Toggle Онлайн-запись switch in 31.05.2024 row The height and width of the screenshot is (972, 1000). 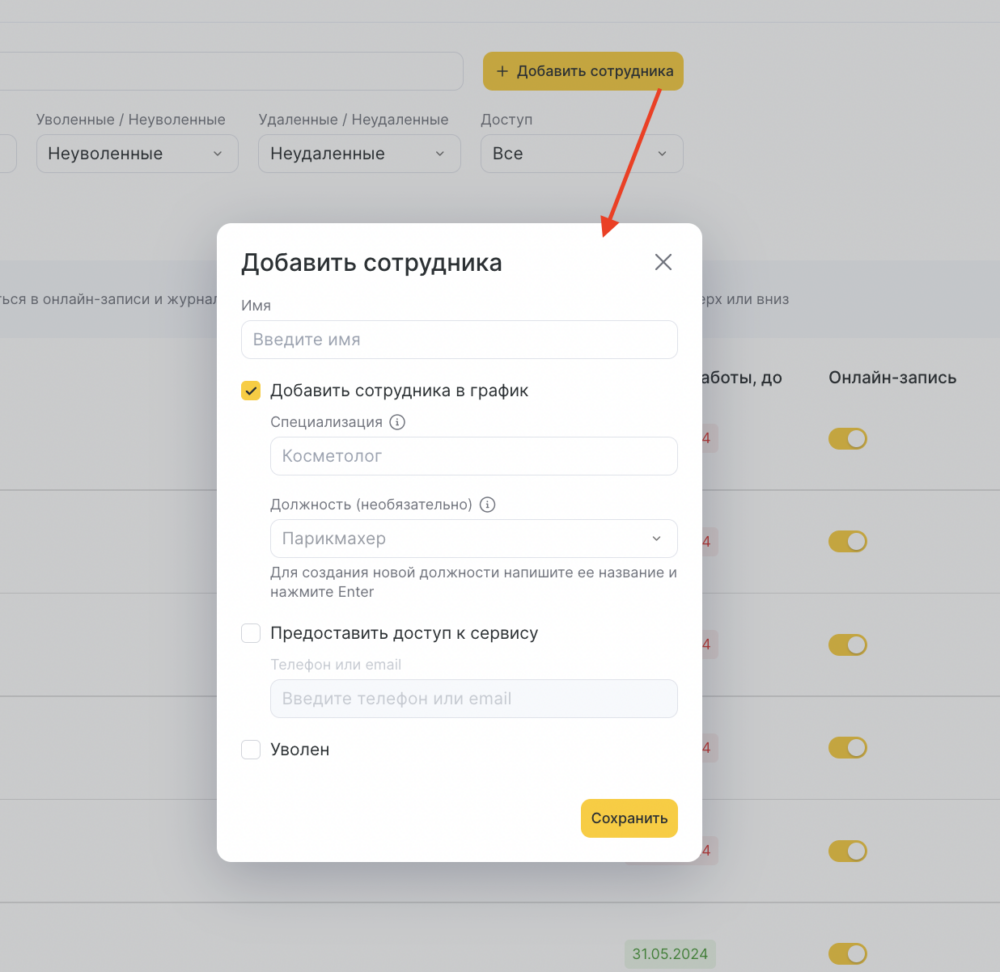click(848, 954)
